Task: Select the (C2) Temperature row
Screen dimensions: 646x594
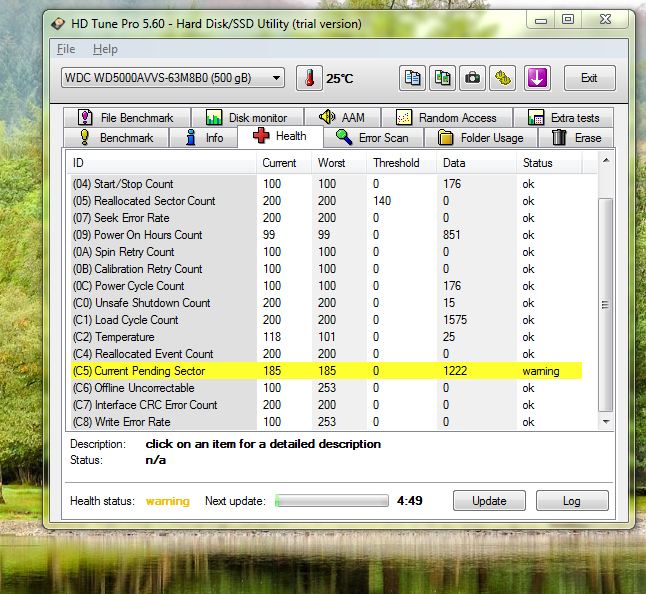Action: point(325,337)
